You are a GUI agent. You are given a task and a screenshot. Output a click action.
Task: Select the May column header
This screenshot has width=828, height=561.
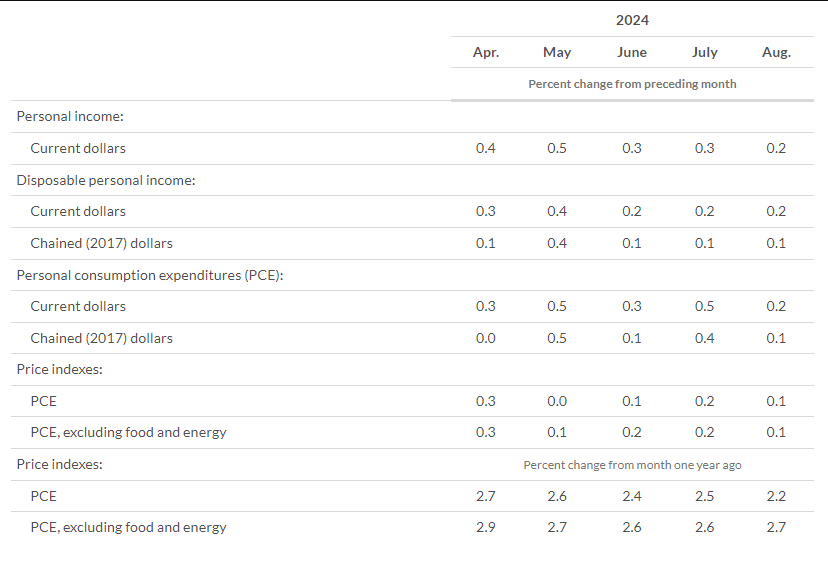(557, 52)
